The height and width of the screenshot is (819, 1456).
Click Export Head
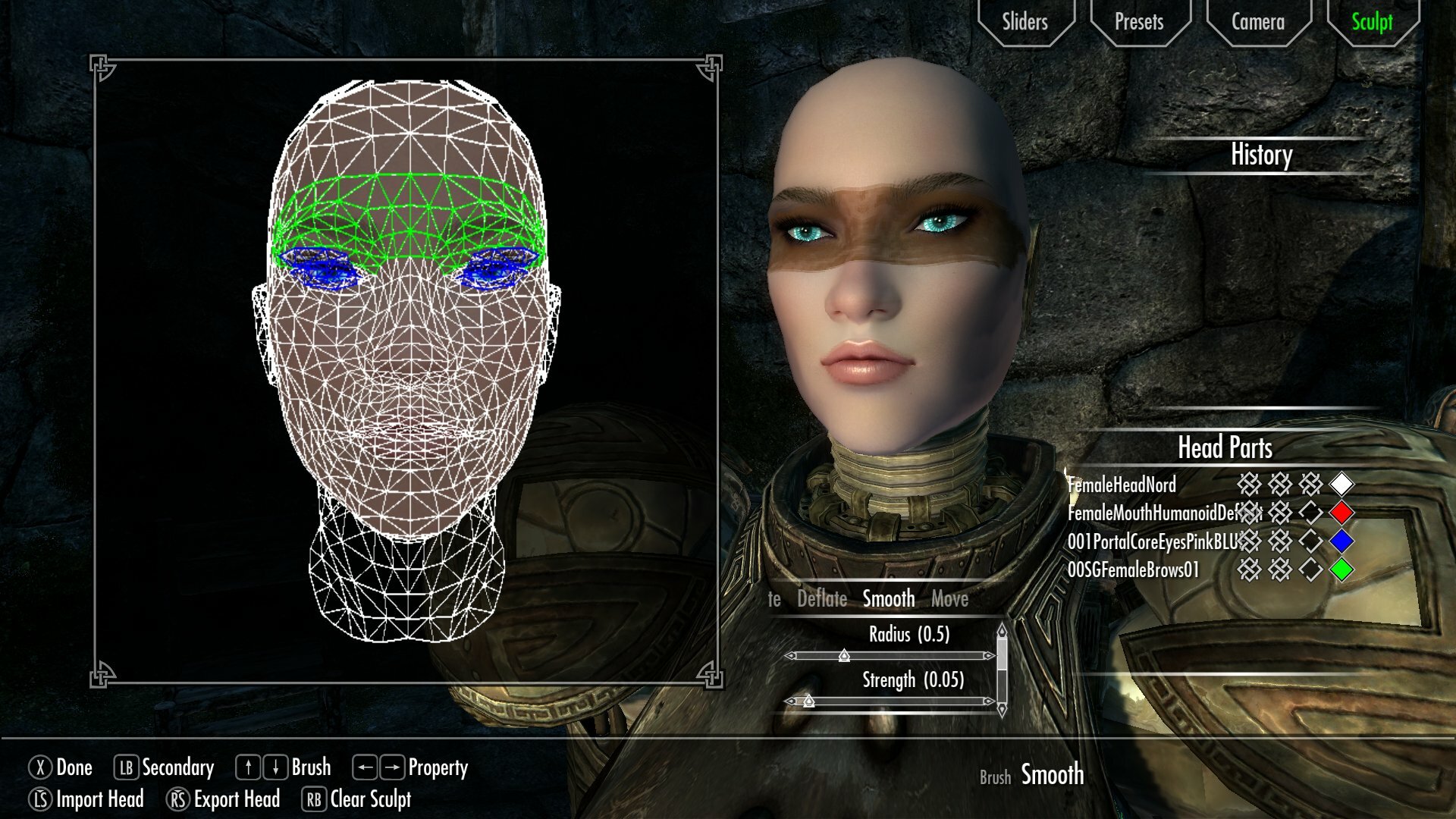point(237,799)
